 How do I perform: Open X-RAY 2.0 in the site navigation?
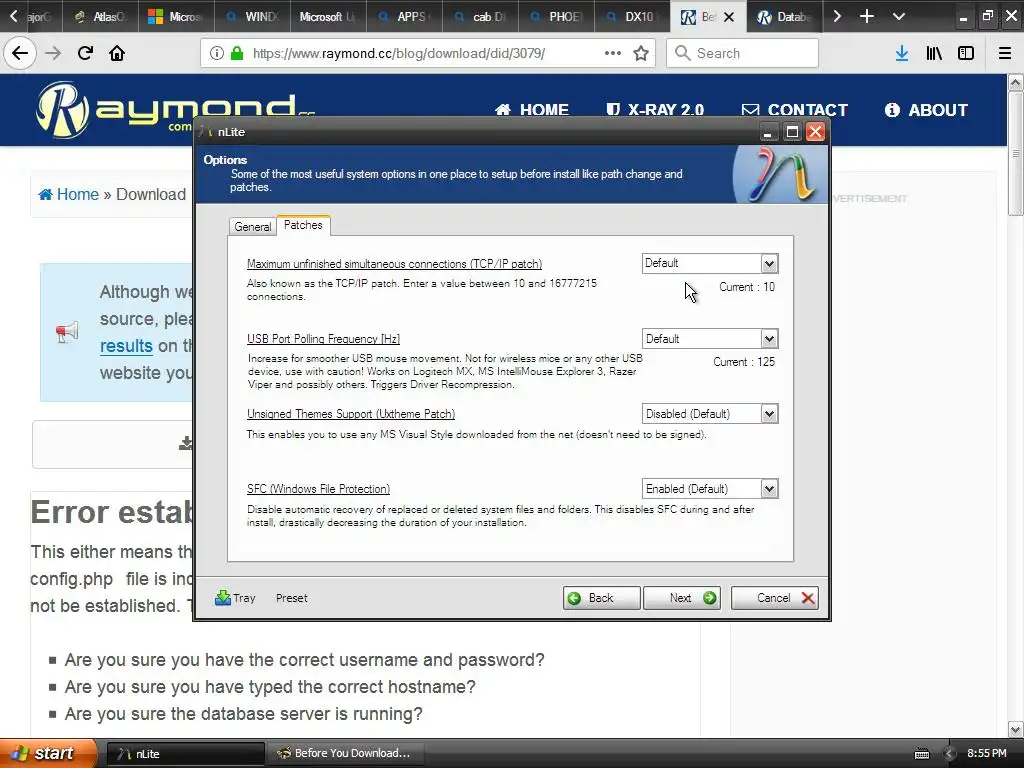click(655, 110)
